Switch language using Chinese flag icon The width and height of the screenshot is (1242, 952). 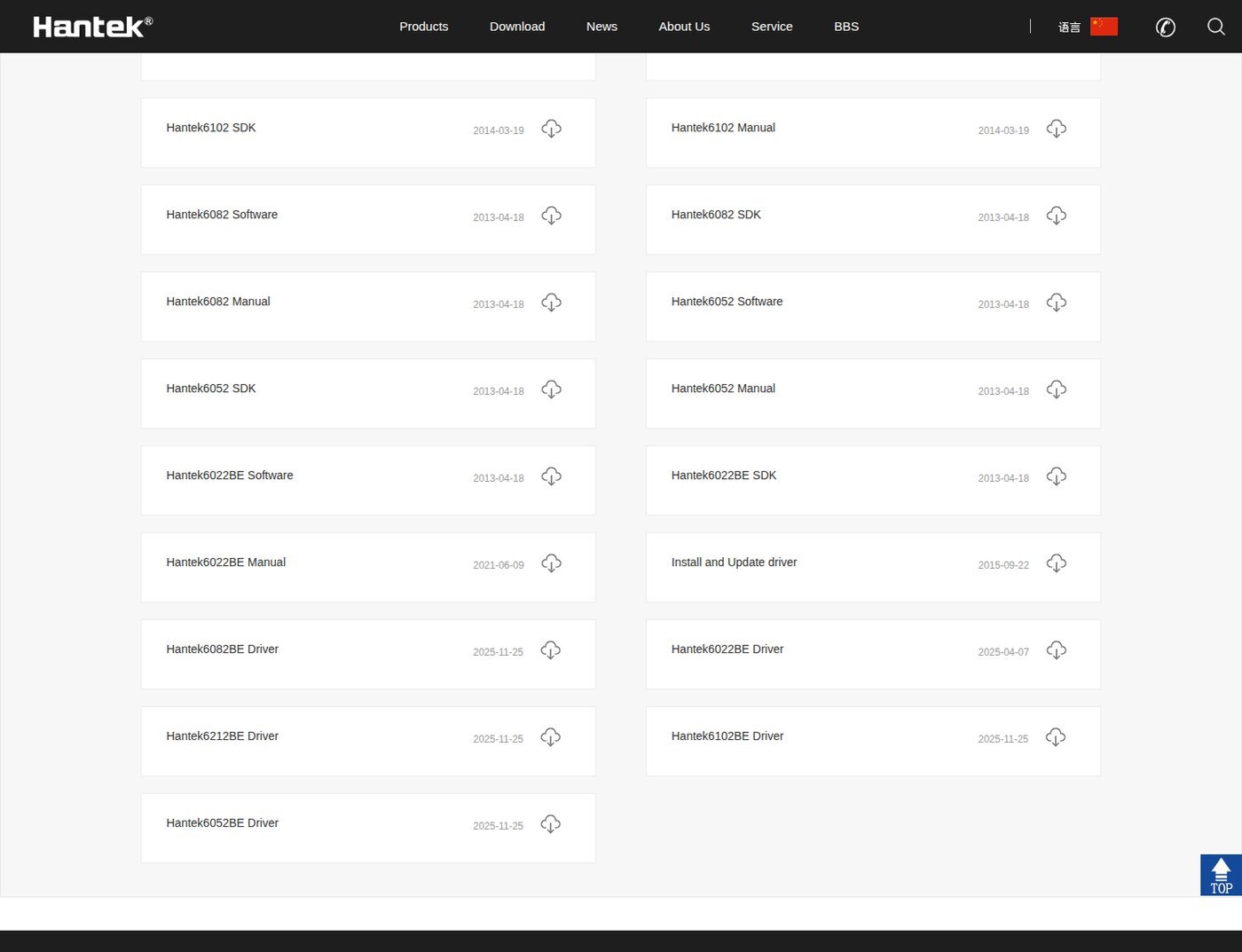(x=1104, y=27)
